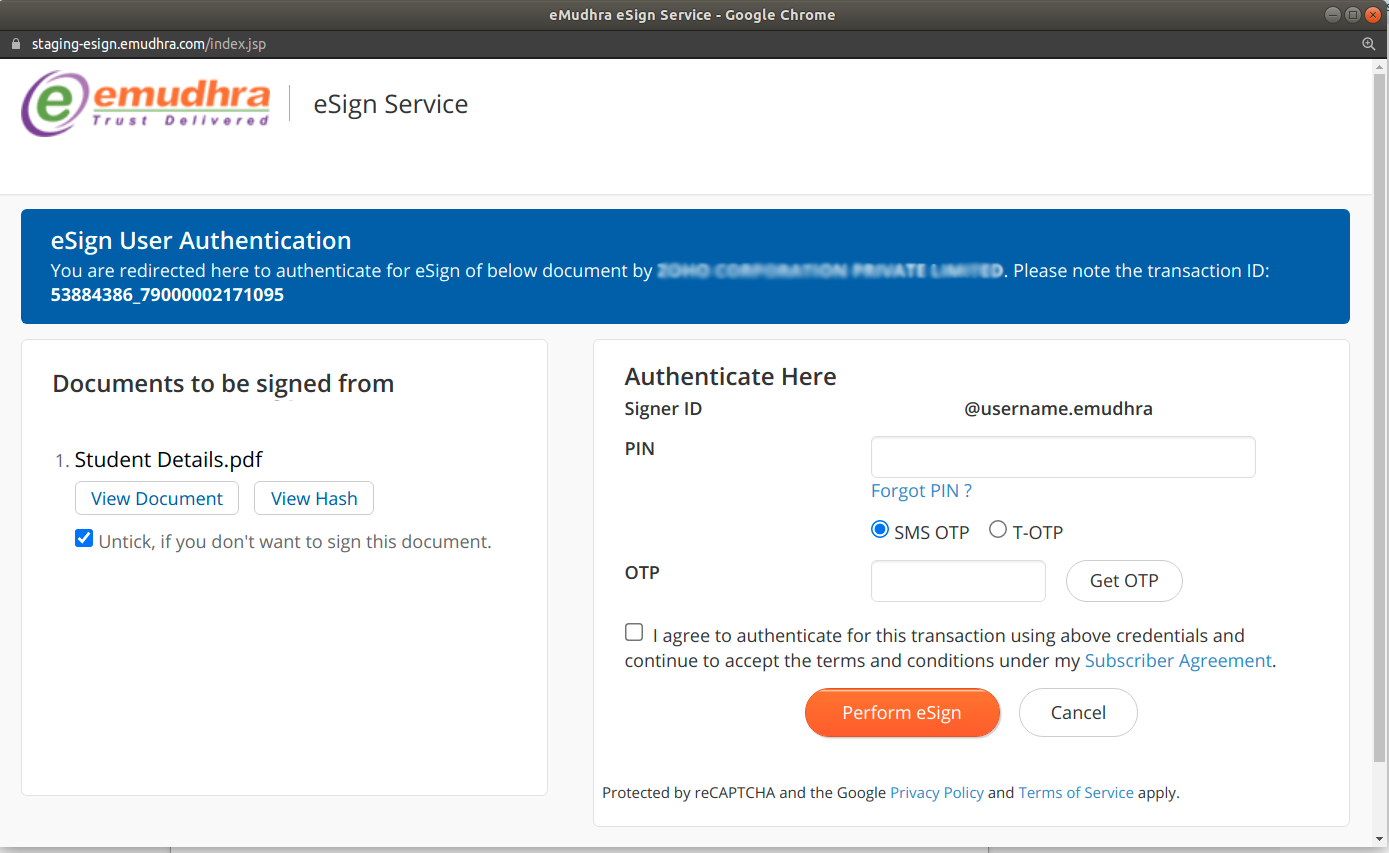1389x853 pixels.
Task: Close the Chrome window
Action: point(1372,15)
